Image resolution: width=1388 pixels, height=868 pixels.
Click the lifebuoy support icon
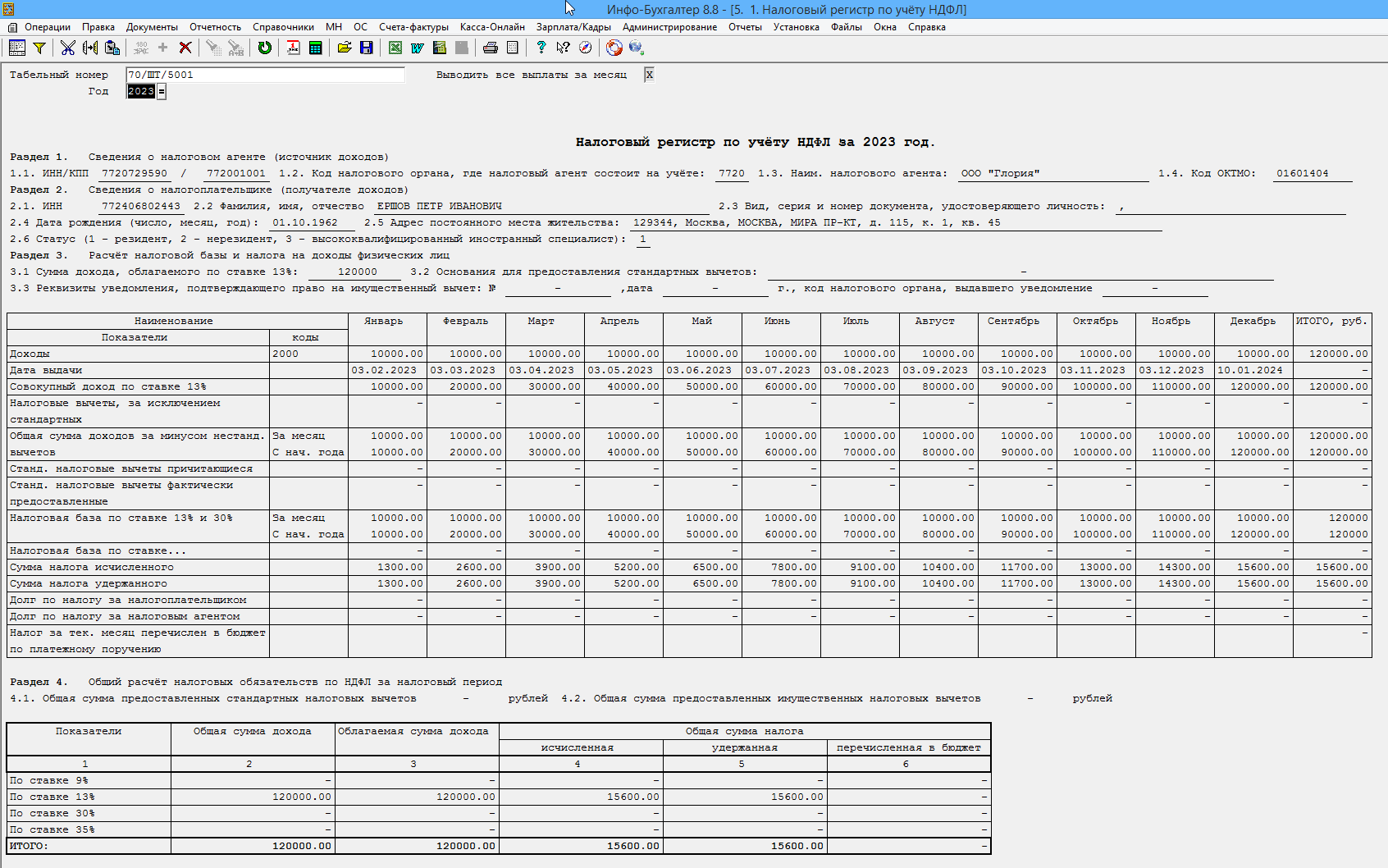(614, 48)
